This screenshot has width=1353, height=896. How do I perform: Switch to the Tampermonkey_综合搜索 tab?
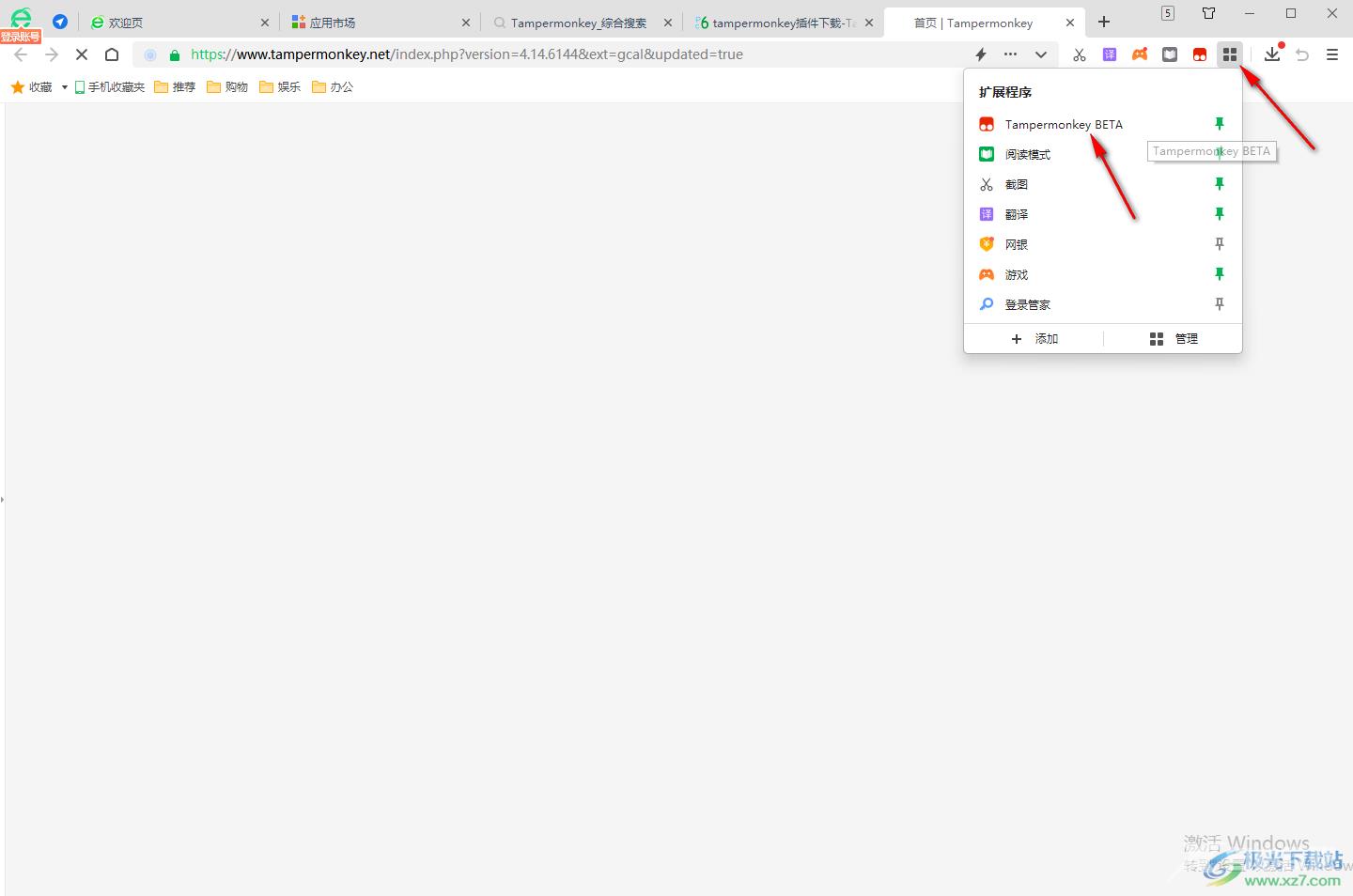point(583,23)
